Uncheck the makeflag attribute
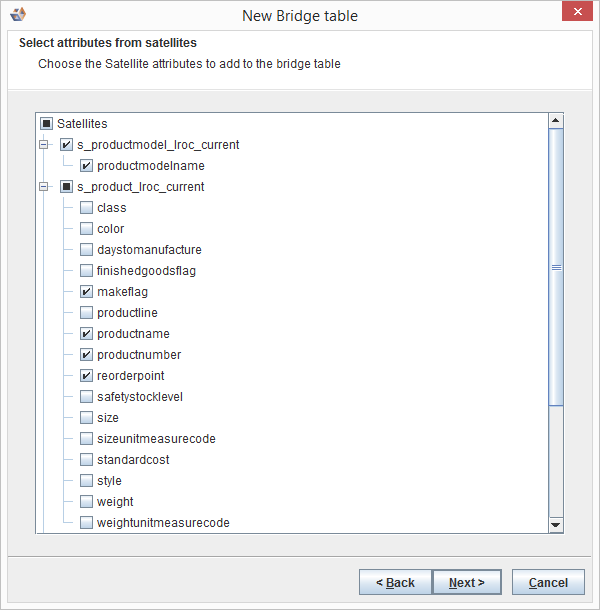Screen dimensions: 600x610 86,292
